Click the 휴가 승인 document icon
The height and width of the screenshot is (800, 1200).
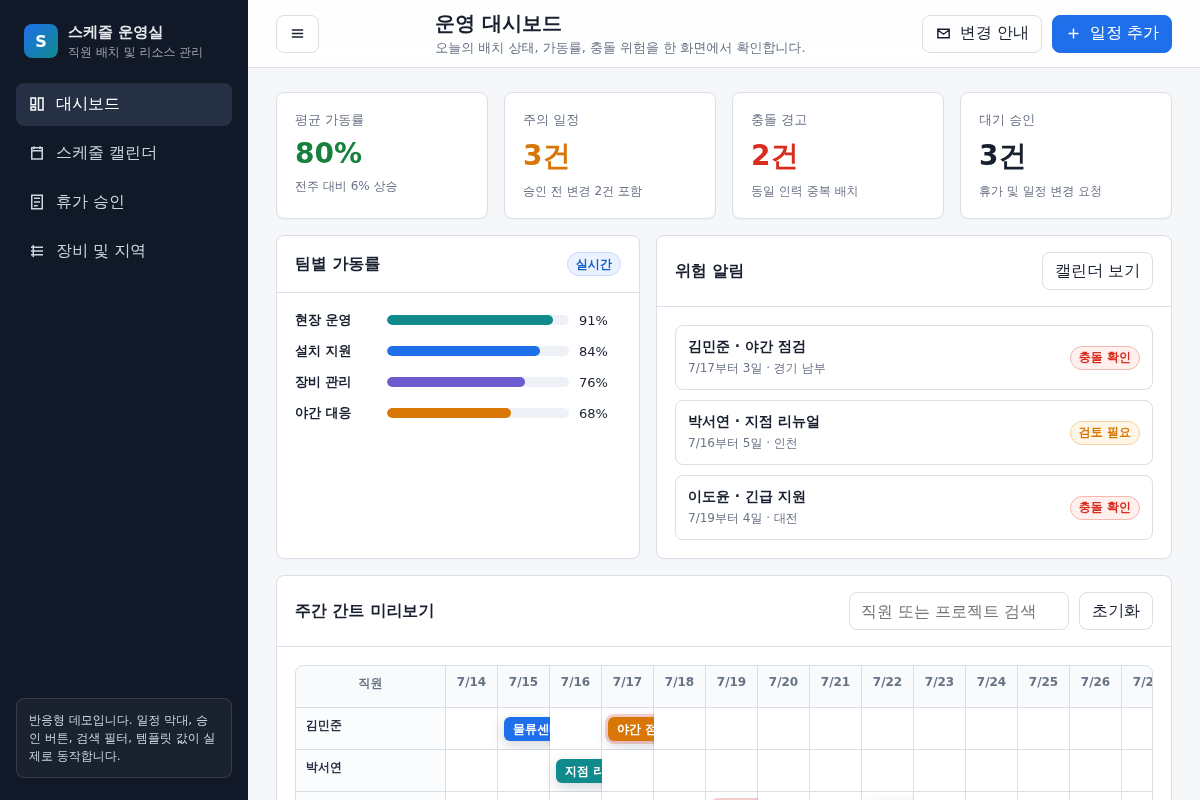[37, 202]
